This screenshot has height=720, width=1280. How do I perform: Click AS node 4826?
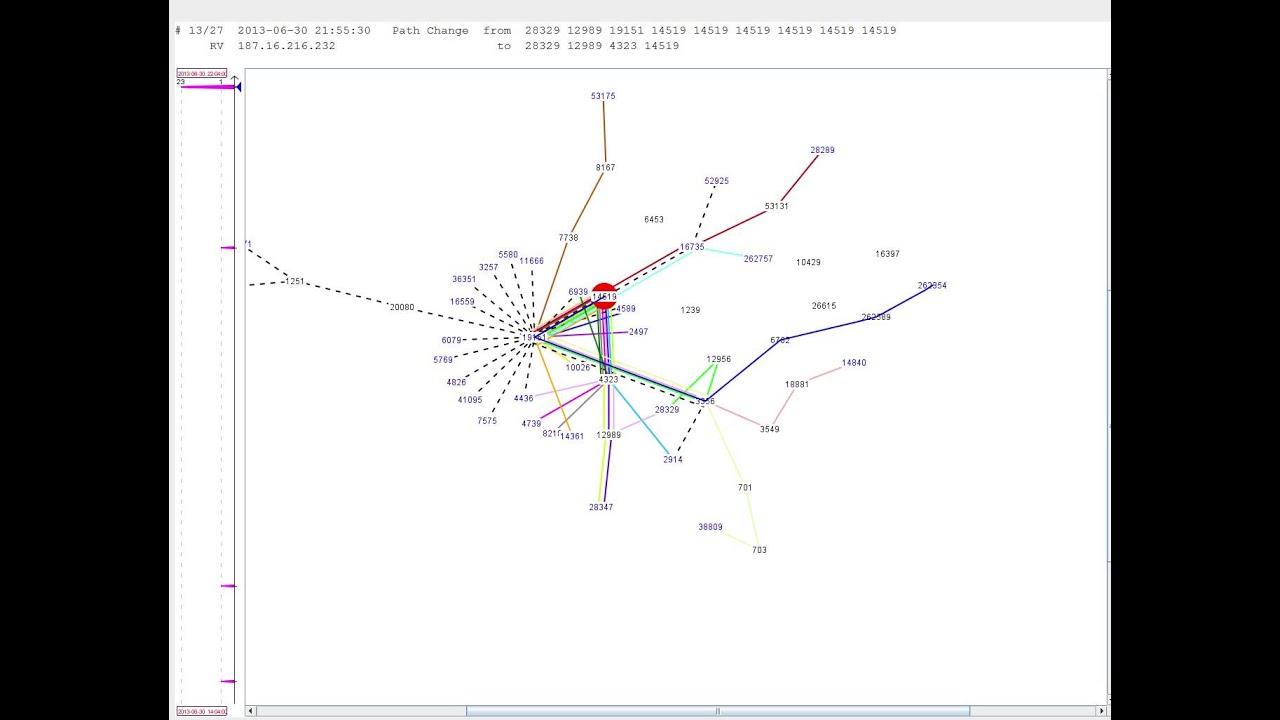pos(456,382)
